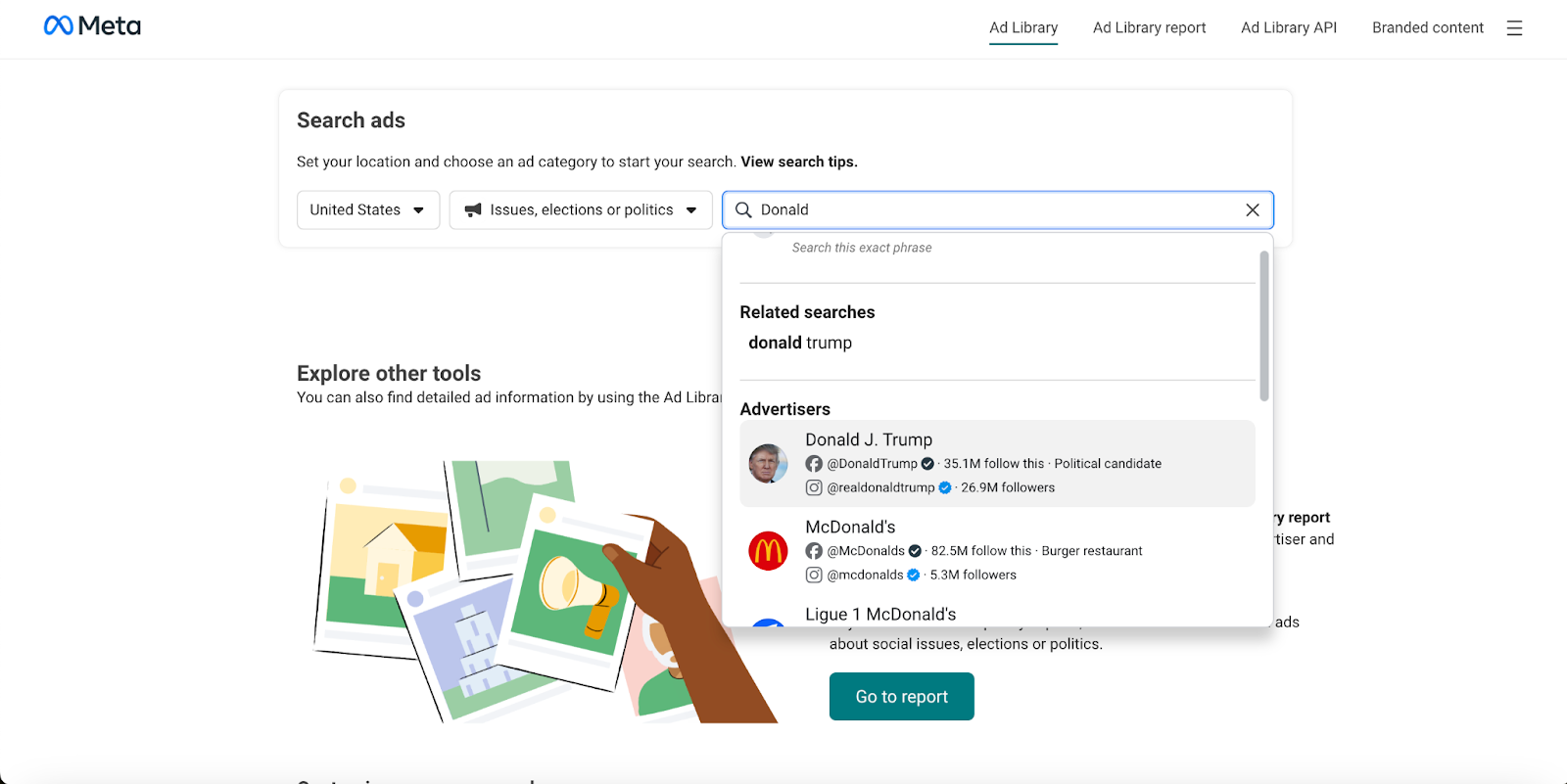Open Issues, elections or politics dropdown
Image resolution: width=1567 pixels, height=784 pixels.
click(581, 209)
